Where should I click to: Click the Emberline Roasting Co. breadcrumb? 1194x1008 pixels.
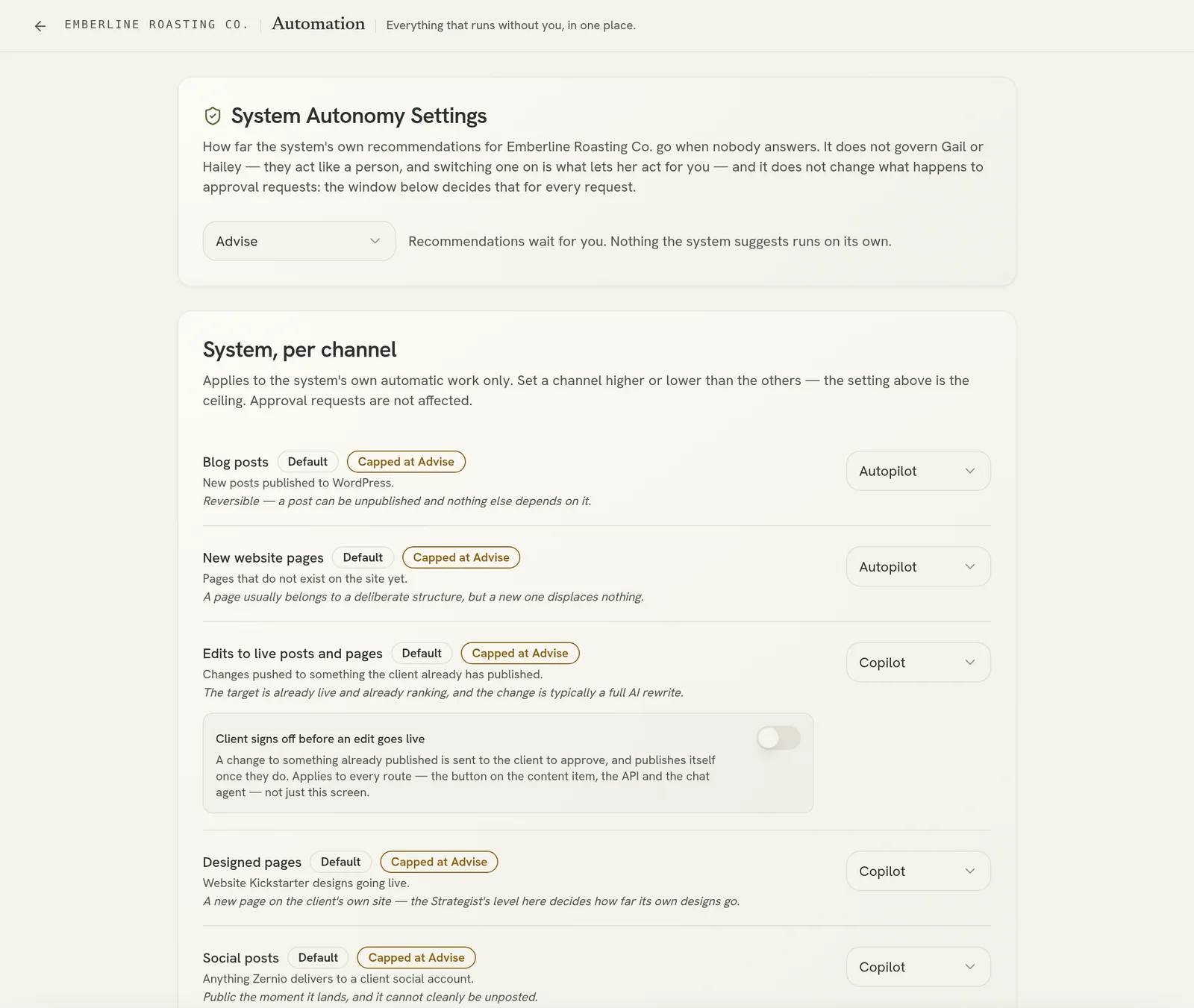[157, 25]
